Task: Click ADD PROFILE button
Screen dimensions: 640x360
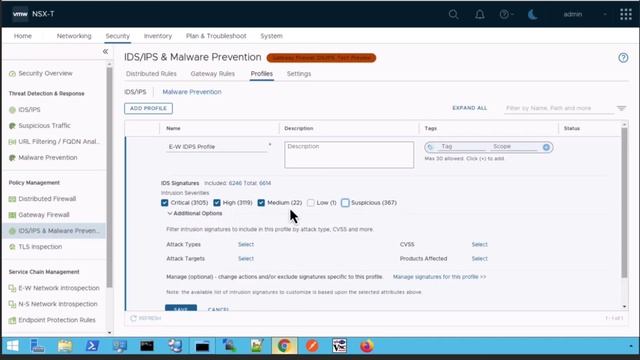Action: (148, 109)
